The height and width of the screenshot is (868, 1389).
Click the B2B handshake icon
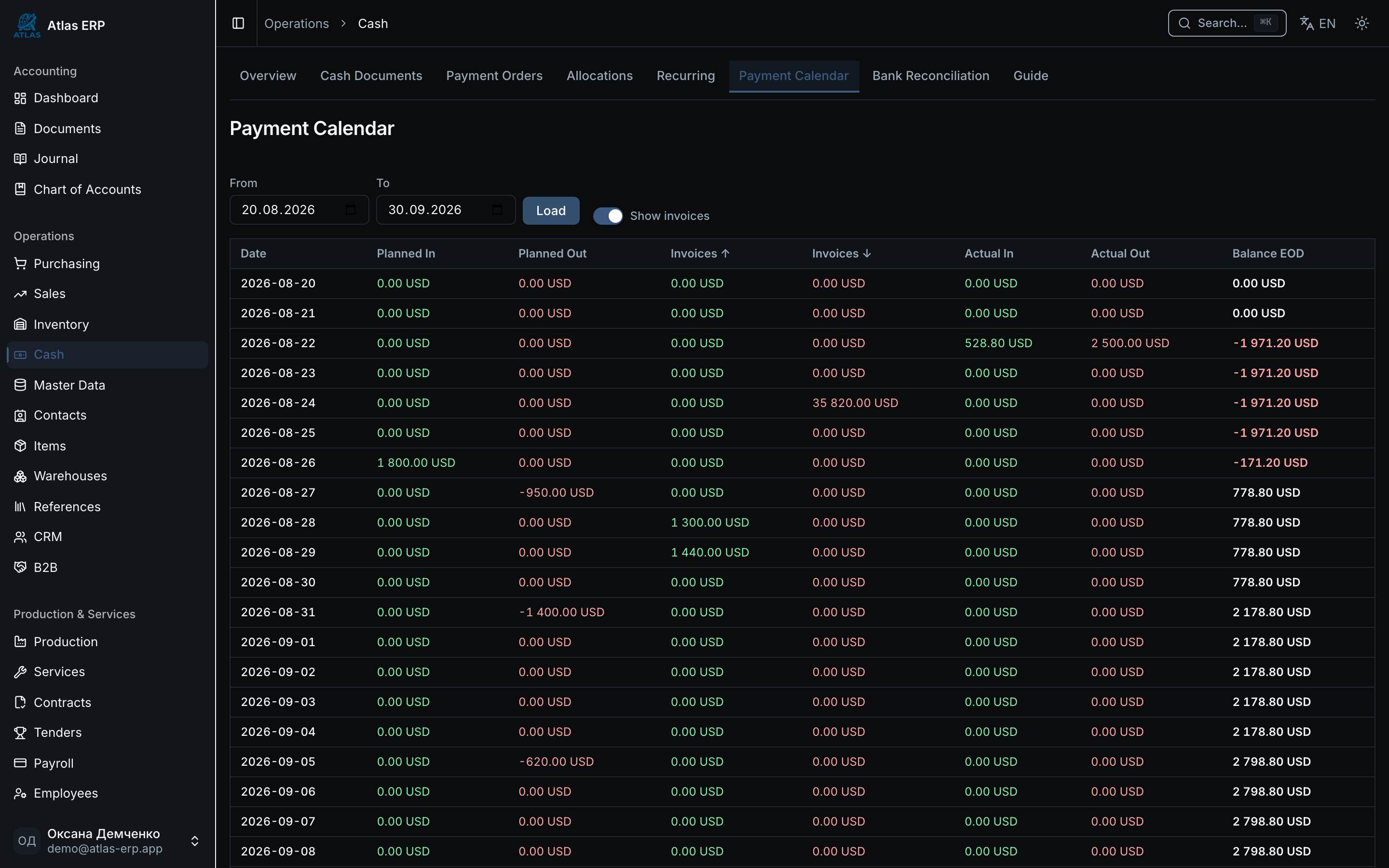[x=20, y=567]
